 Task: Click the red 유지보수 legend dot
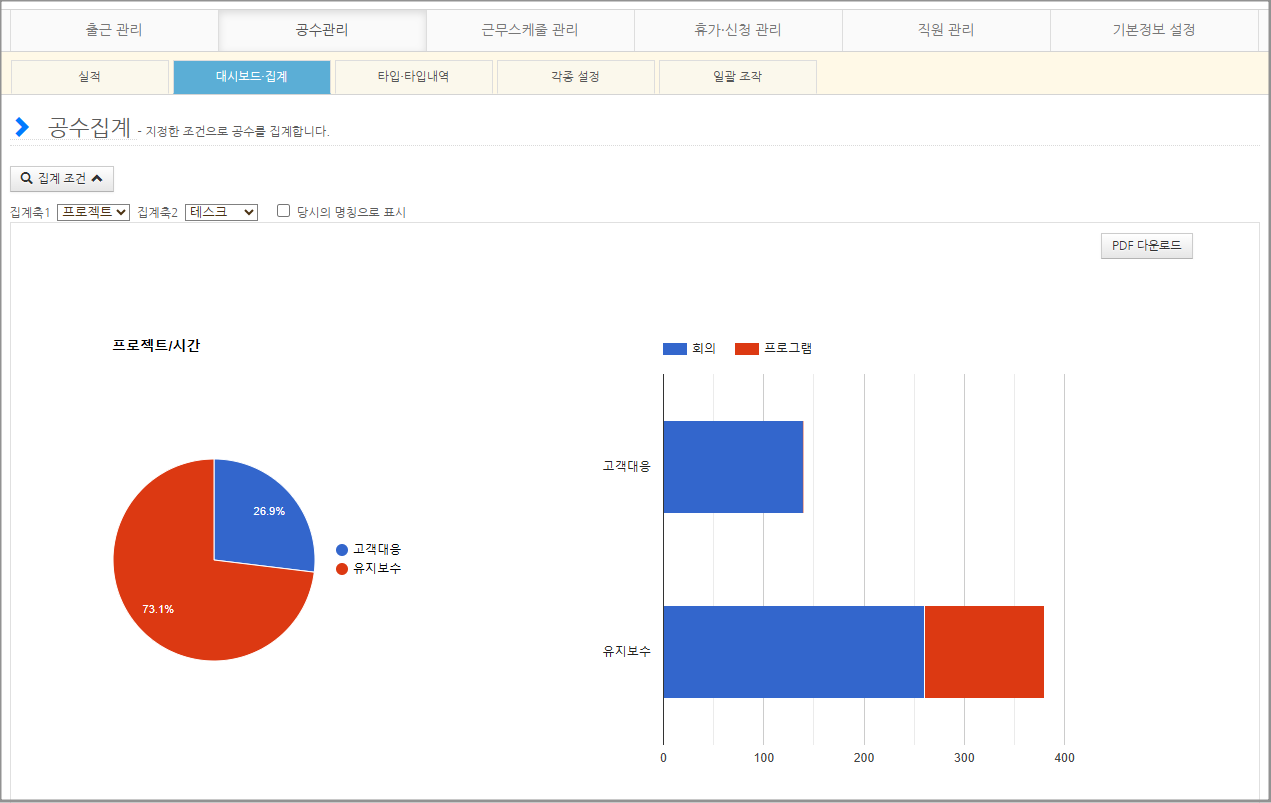pyautogui.click(x=342, y=569)
